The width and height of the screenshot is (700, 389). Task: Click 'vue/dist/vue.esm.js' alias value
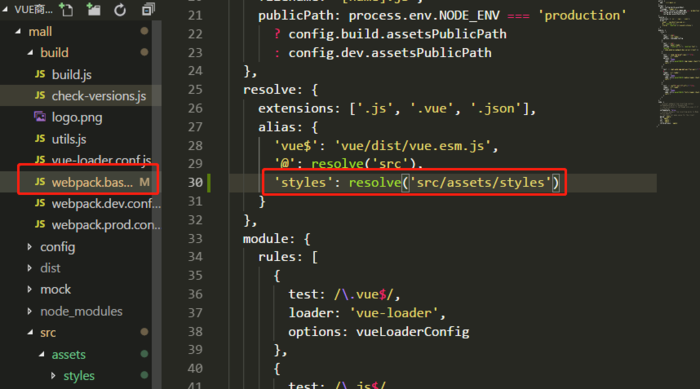[x=412, y=146]
